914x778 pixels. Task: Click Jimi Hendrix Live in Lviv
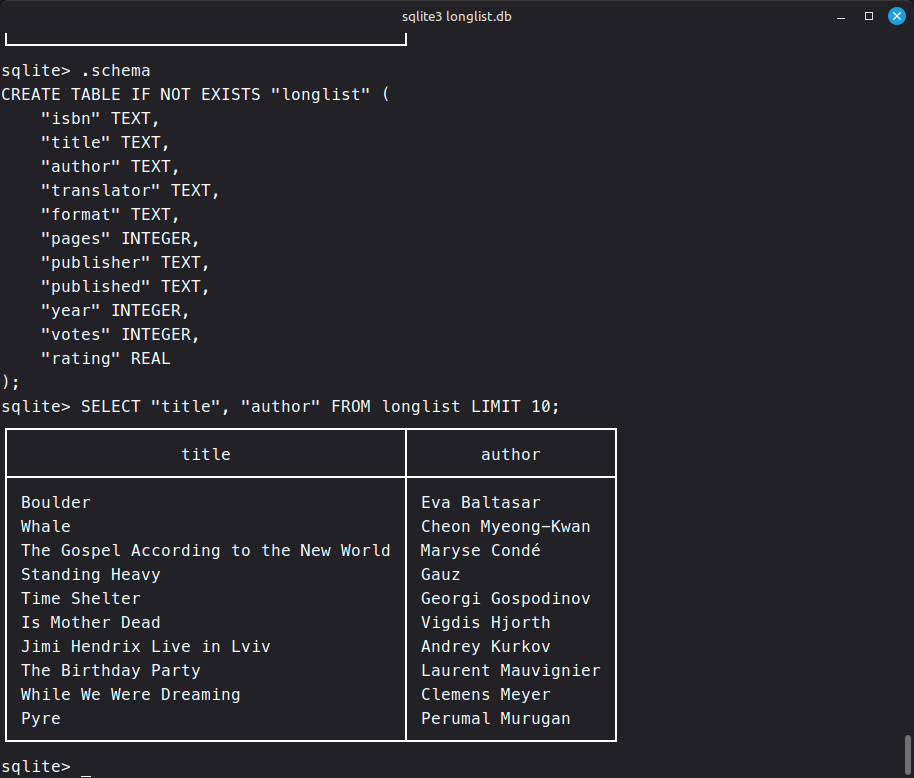coord(146,646)
